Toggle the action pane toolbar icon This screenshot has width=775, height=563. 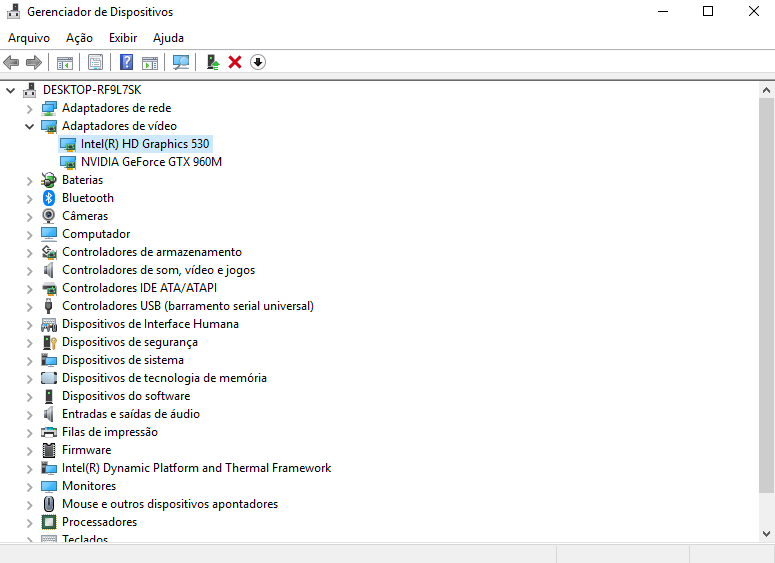(150, 62)
